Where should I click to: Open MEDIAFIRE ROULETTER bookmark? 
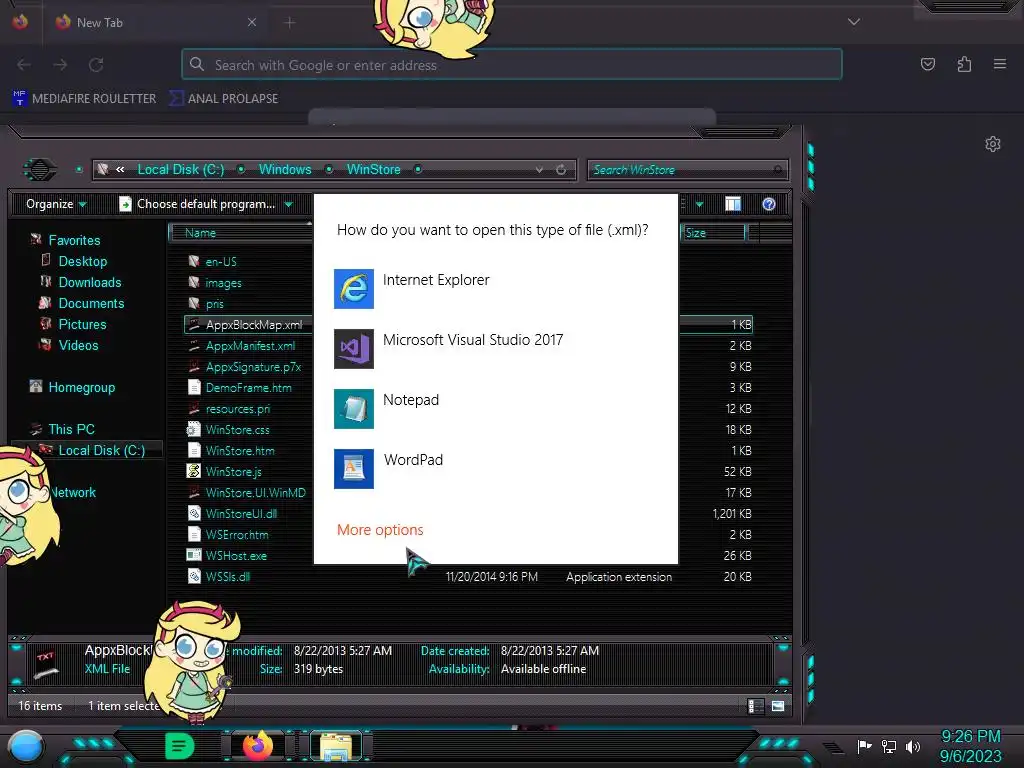[x=84, y=99]
